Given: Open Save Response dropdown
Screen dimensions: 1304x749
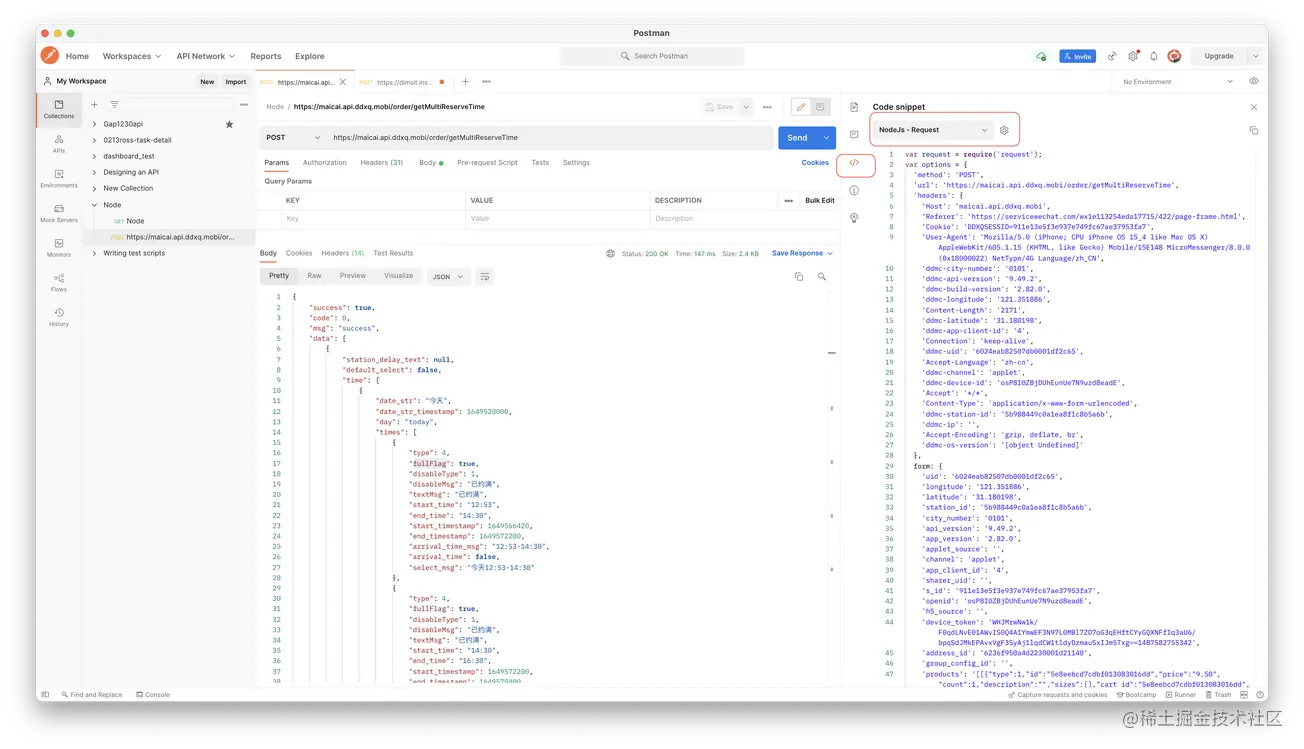Looking at the screenshot, I should (x=802, y=254).
